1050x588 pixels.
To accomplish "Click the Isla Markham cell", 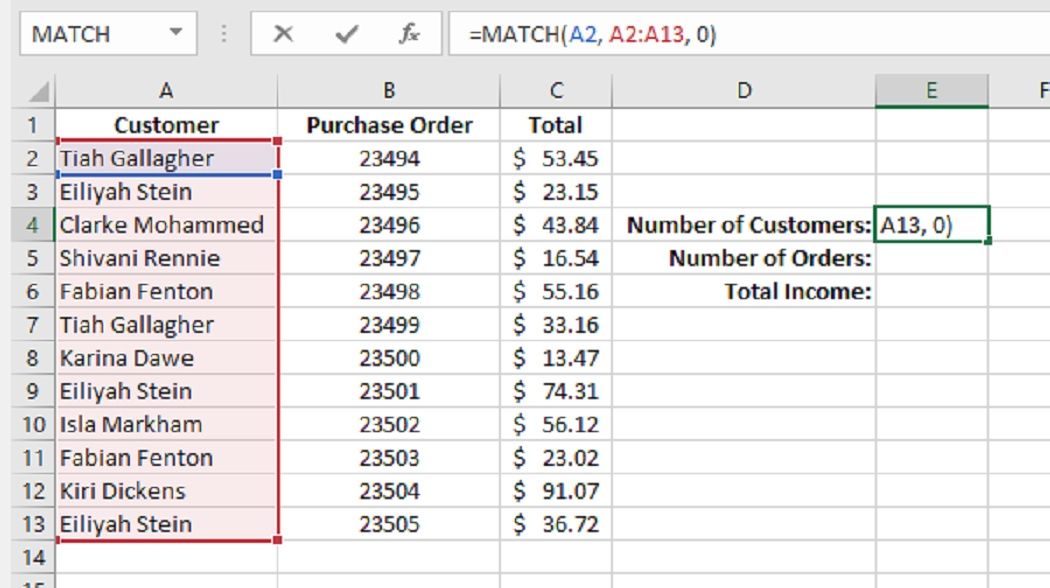I will click(166, 425).
